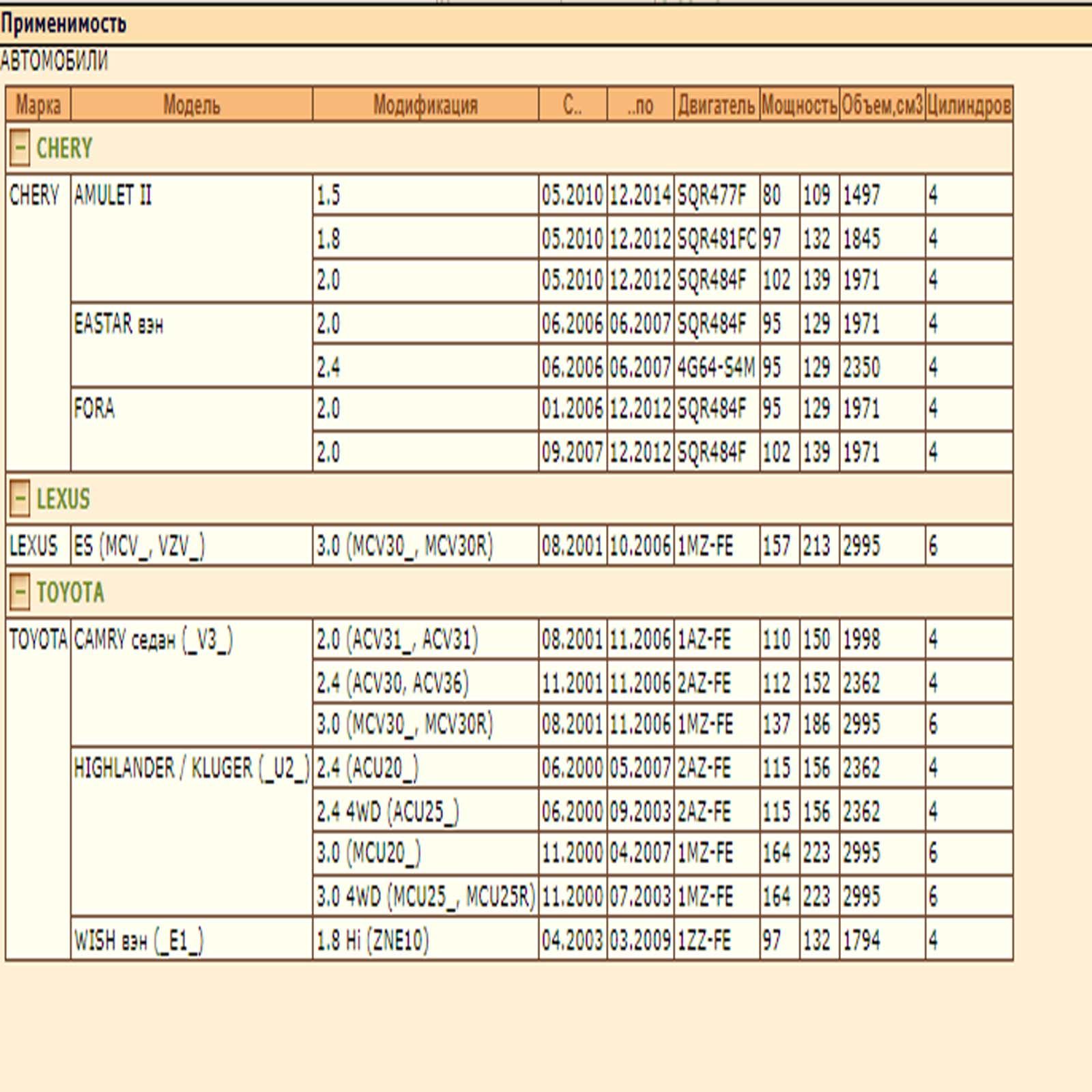Screen dimensions: 1092x1092
Task: Select the HIGHLANDER / KLUGER model cell
Action: 191,768
